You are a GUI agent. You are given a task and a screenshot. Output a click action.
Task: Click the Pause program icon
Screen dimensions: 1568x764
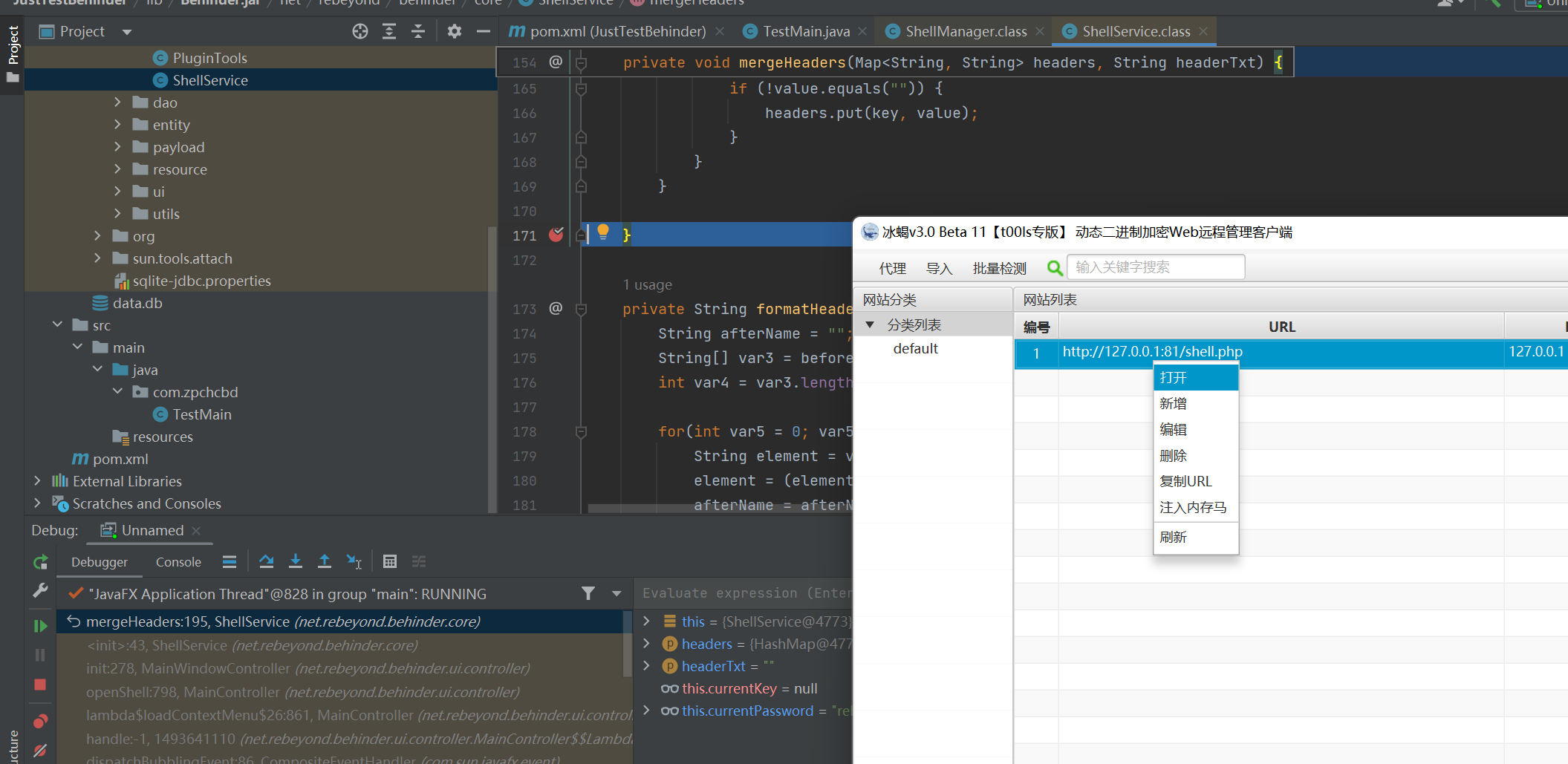click(40, 655)
